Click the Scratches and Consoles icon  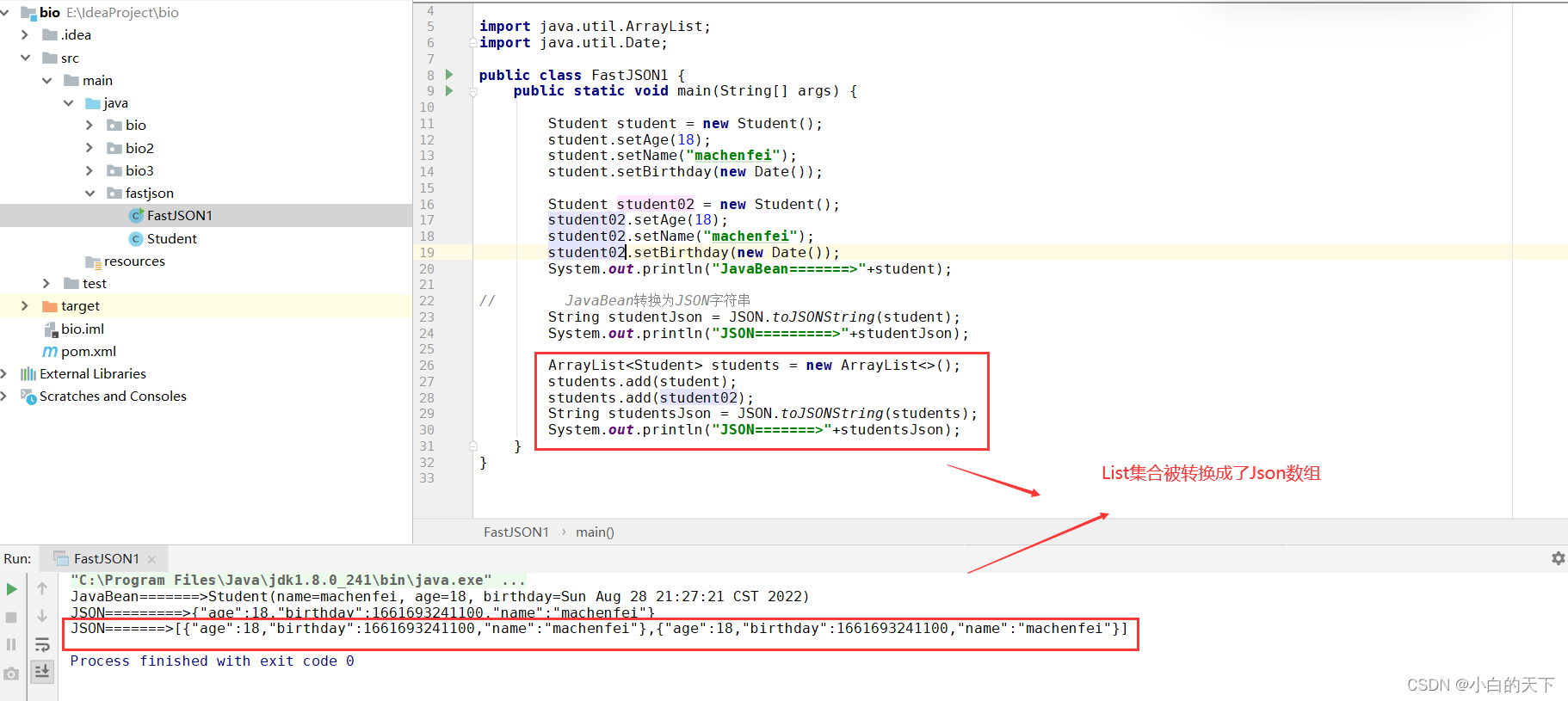(x=28, y=396)
